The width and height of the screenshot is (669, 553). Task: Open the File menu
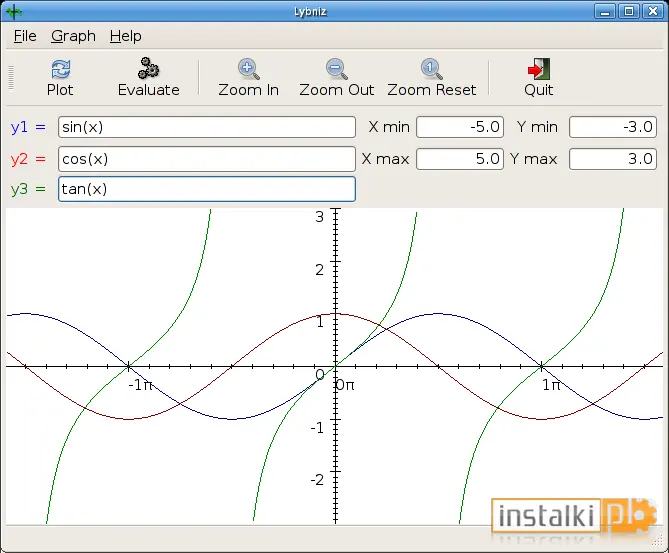pyautogui.click(x=25, y=36)
